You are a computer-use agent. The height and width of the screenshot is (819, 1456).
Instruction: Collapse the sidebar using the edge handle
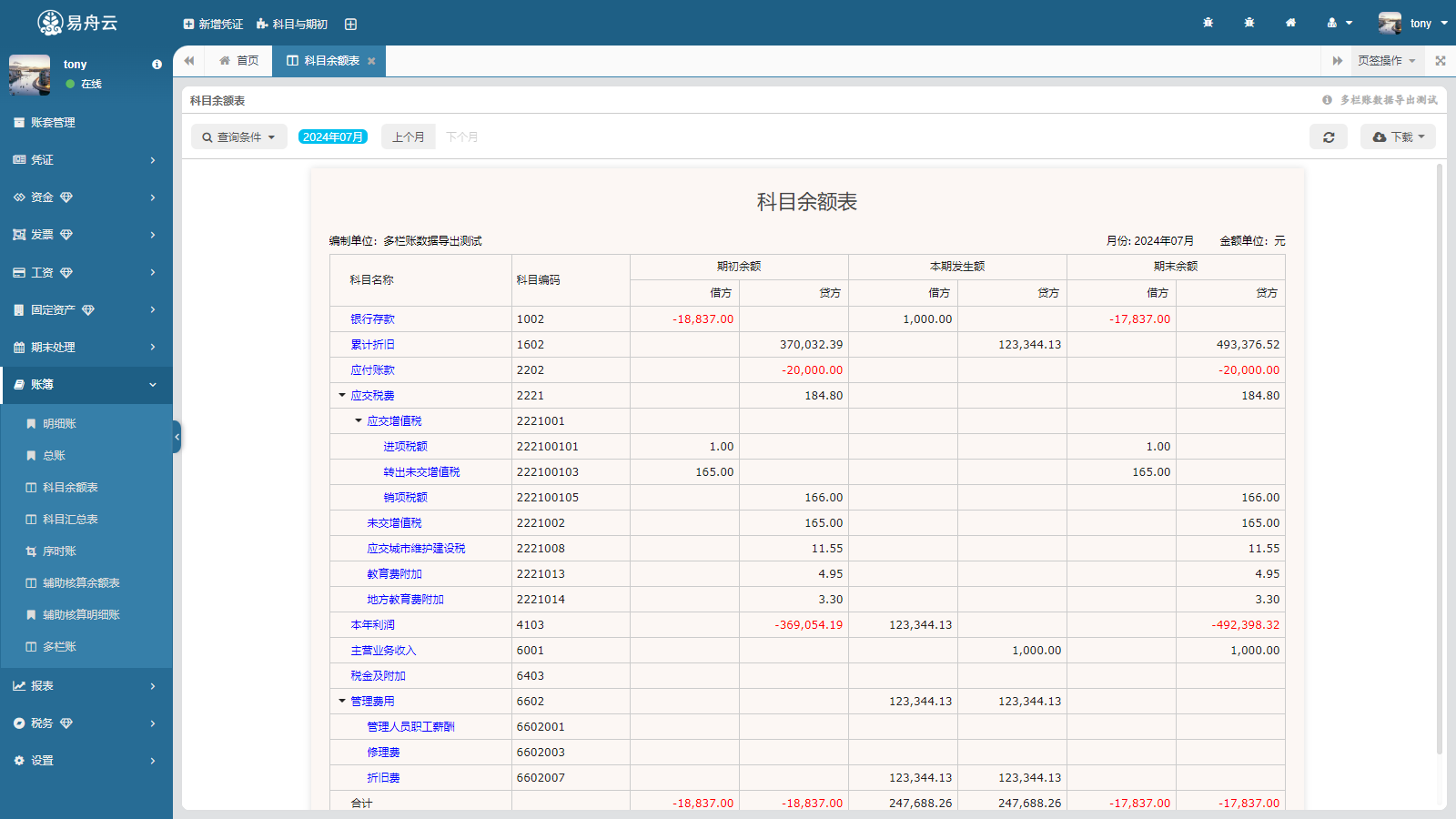pyautogui.click(x=177, y=437)
